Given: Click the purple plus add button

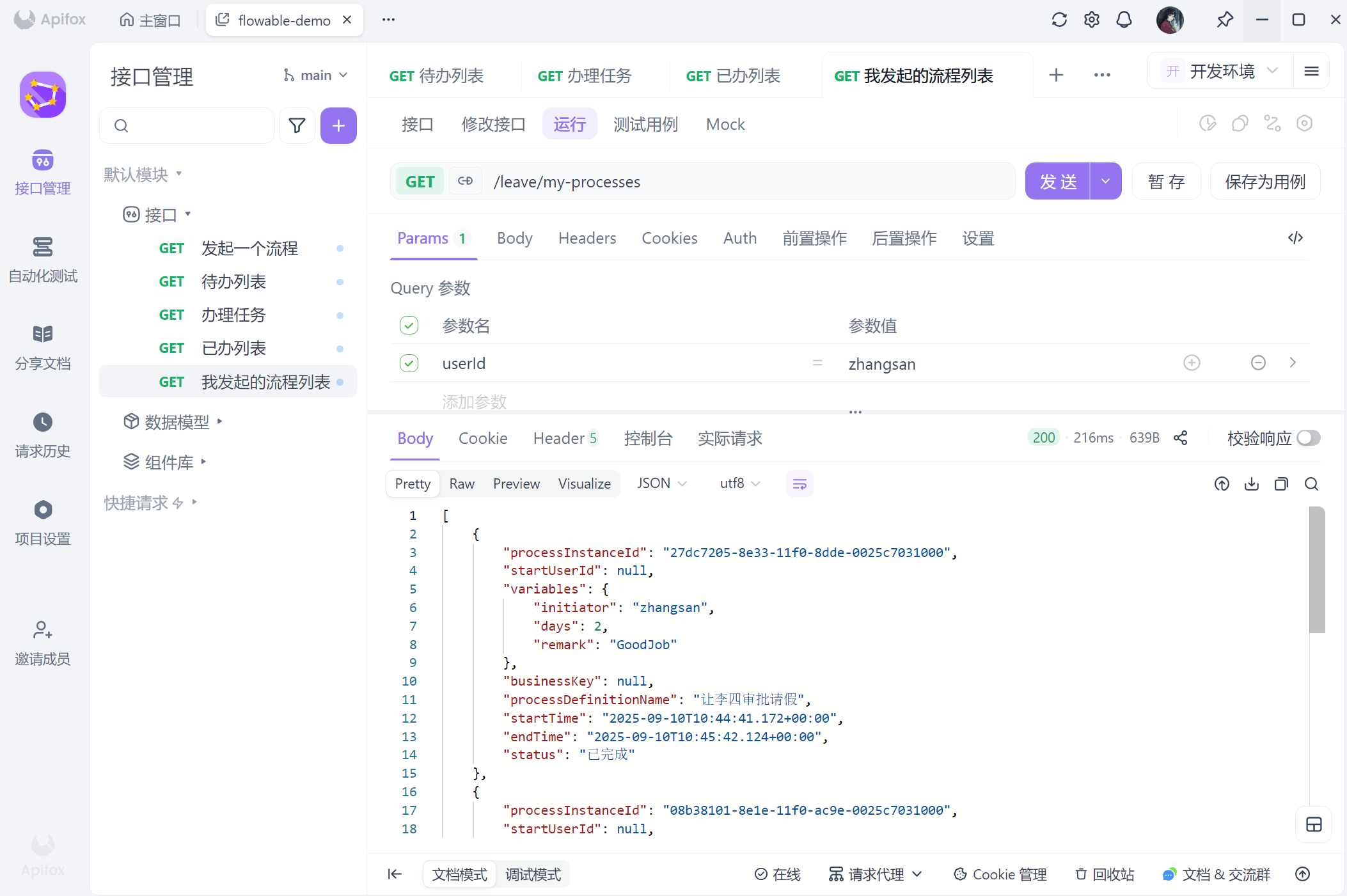Looking at the screenshot, I should click(x=338, y=125).
